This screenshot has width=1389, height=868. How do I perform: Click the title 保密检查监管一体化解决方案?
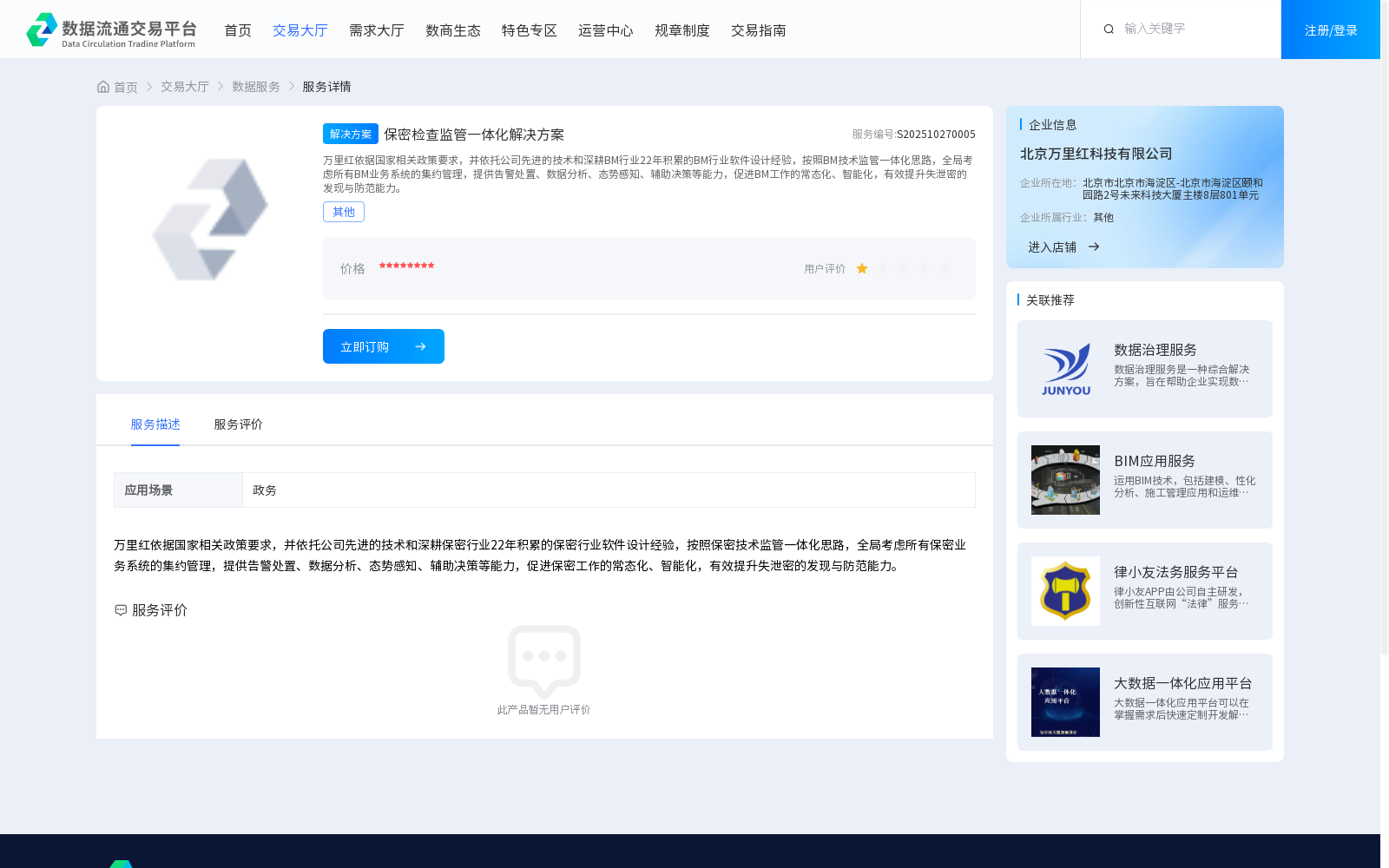(474, 135)
